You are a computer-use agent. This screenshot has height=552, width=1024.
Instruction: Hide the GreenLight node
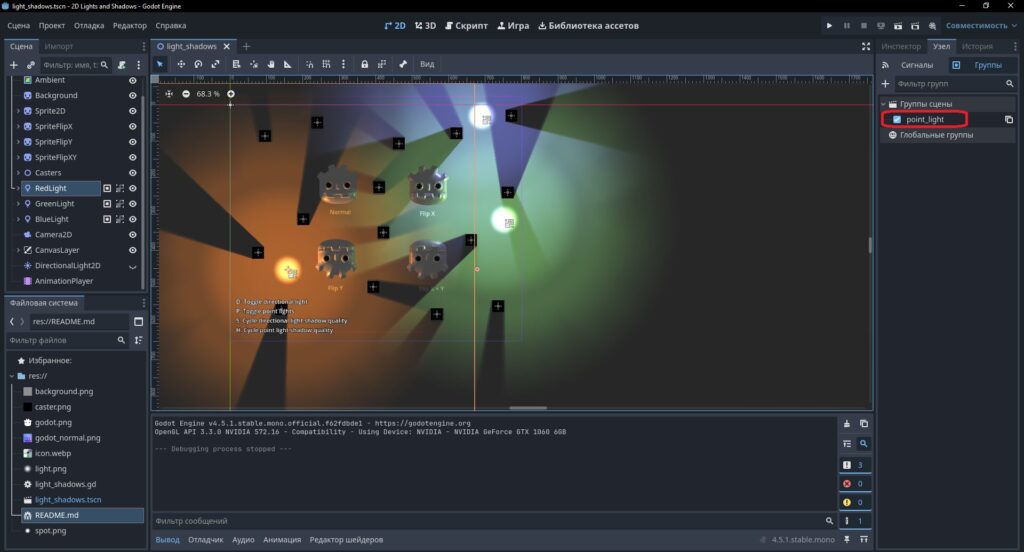point(133,204)
